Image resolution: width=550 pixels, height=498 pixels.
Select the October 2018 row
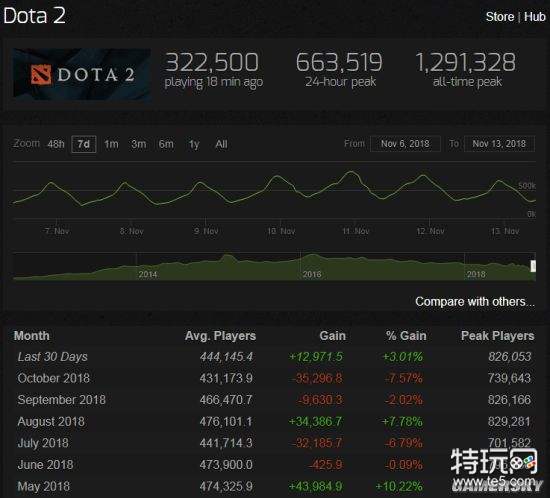pyautogui.click(x=274, y=378)
